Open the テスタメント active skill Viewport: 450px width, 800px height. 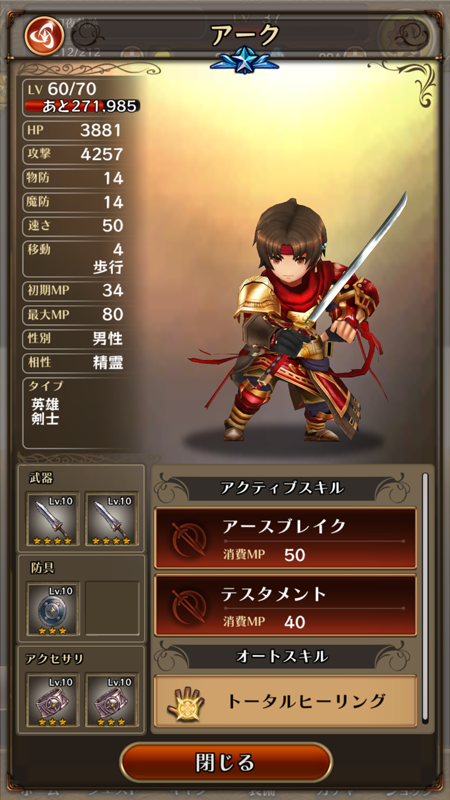(286, 606)
